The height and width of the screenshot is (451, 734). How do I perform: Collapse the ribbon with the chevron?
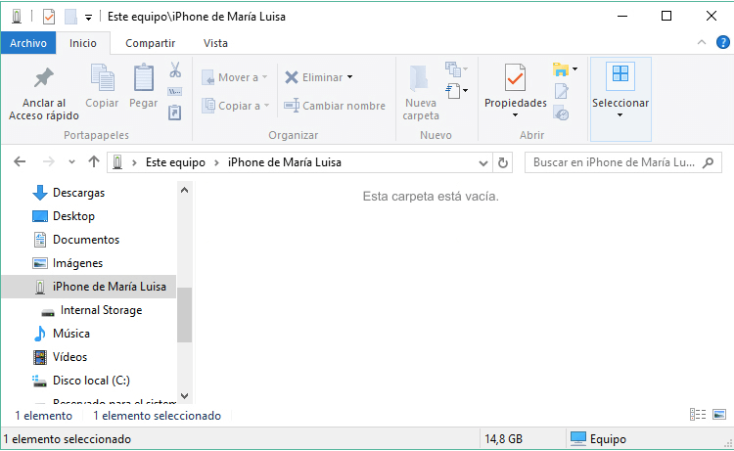point(702,43)
